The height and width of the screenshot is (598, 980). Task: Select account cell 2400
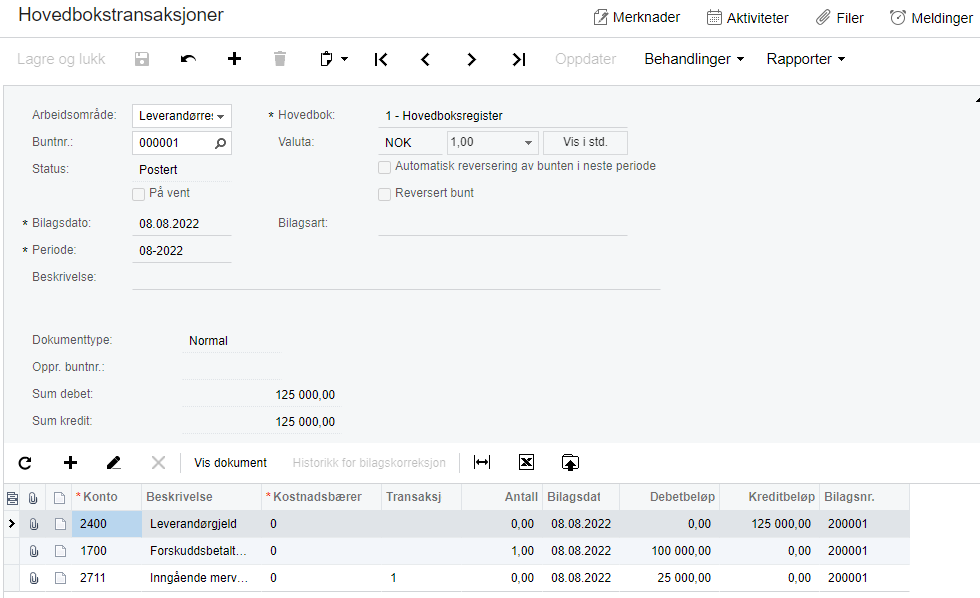(107, 524)
